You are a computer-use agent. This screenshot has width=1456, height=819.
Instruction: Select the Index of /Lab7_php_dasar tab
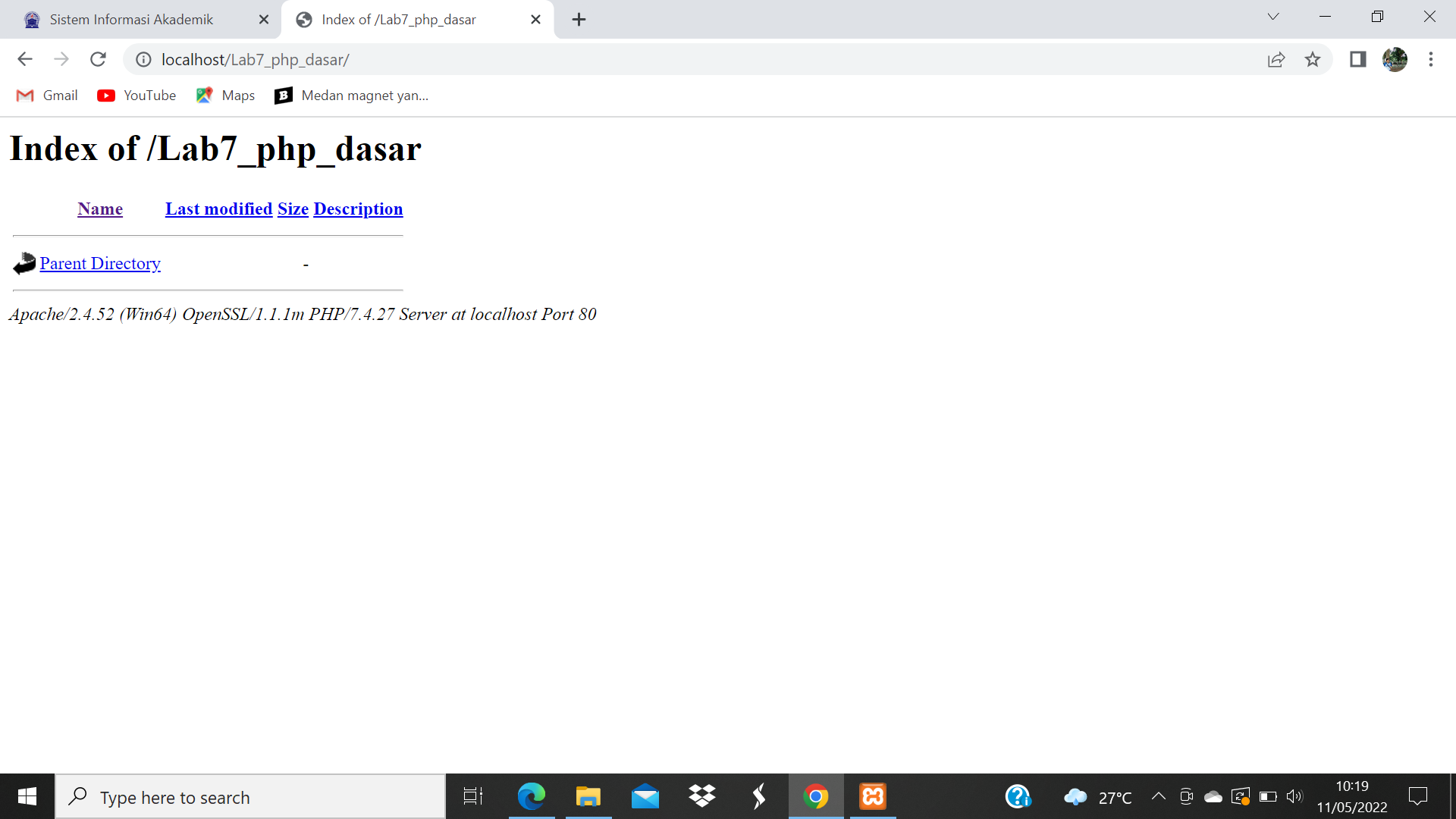pyautogui.click(x=398, y=19)
